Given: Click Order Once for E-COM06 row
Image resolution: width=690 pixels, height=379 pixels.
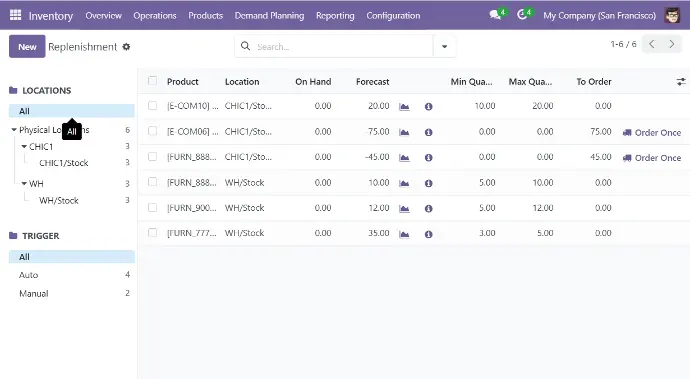Looking at the screenshot, I should pyautogui.click(x=652, y=132).
